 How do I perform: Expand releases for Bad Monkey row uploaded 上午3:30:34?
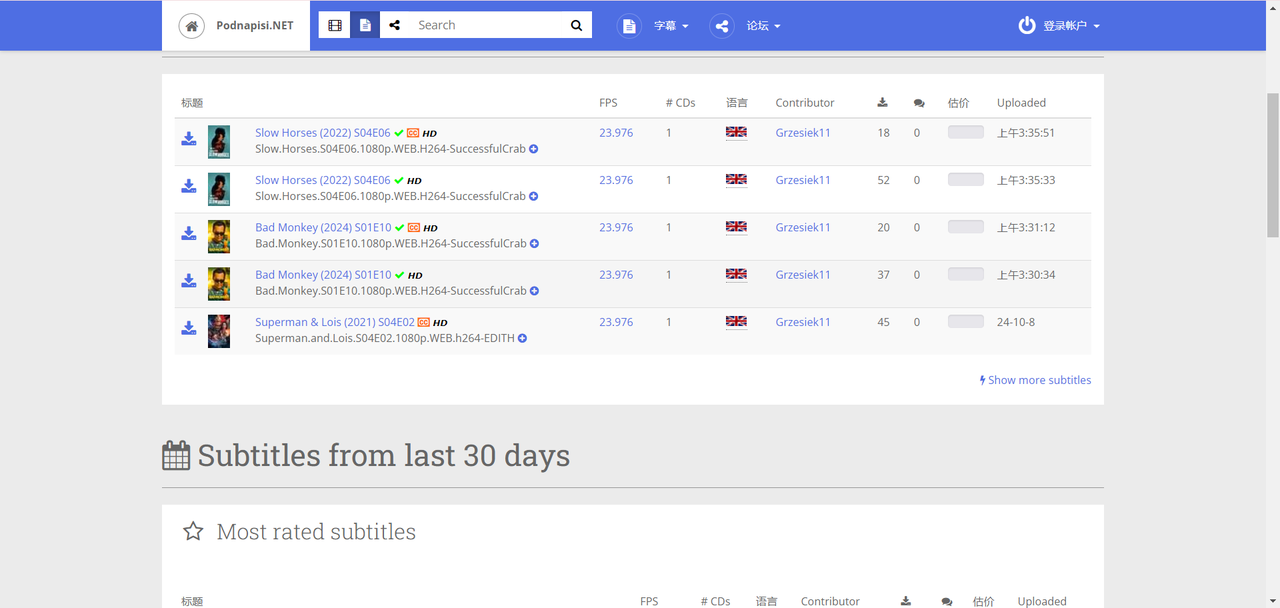[x=534, y=291]
